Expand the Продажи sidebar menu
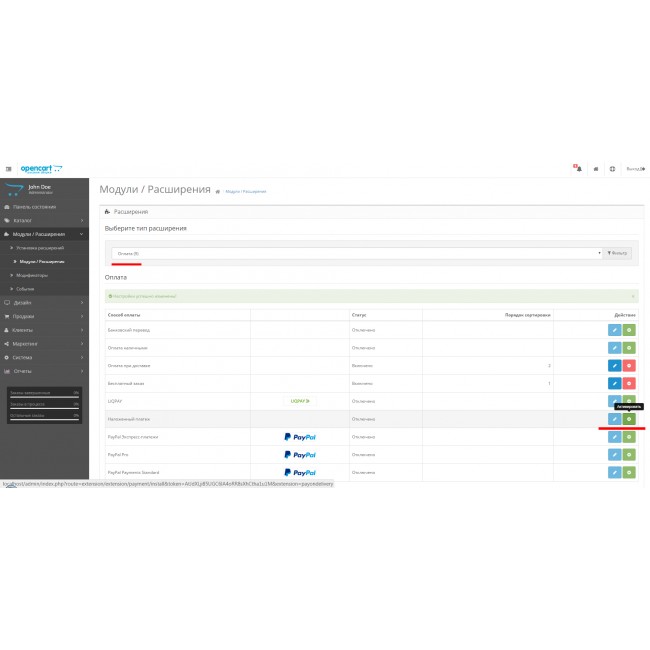The height and width of the screenshot is (650, 650). 45,315
